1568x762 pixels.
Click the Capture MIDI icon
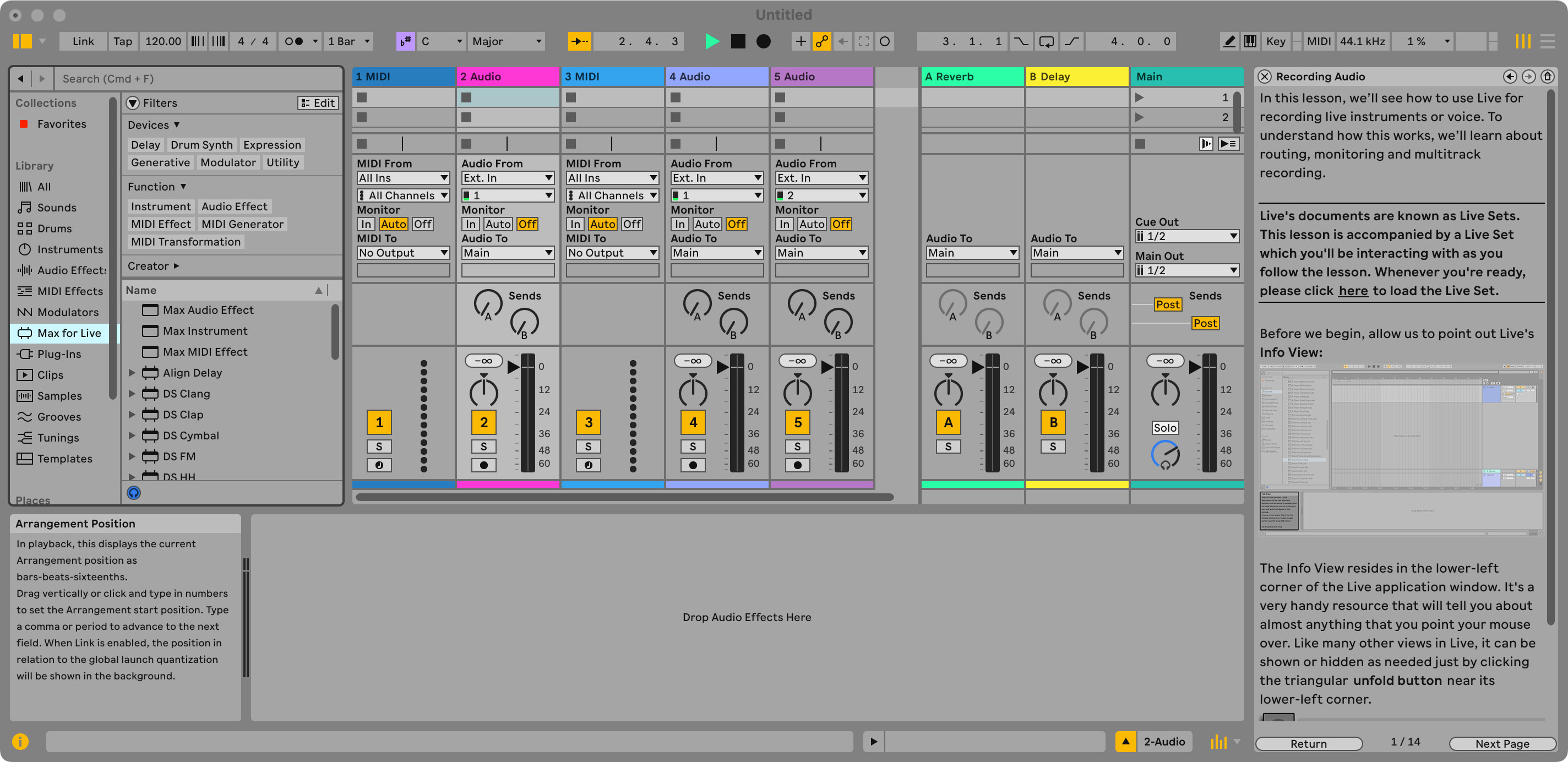coord(864,41)
